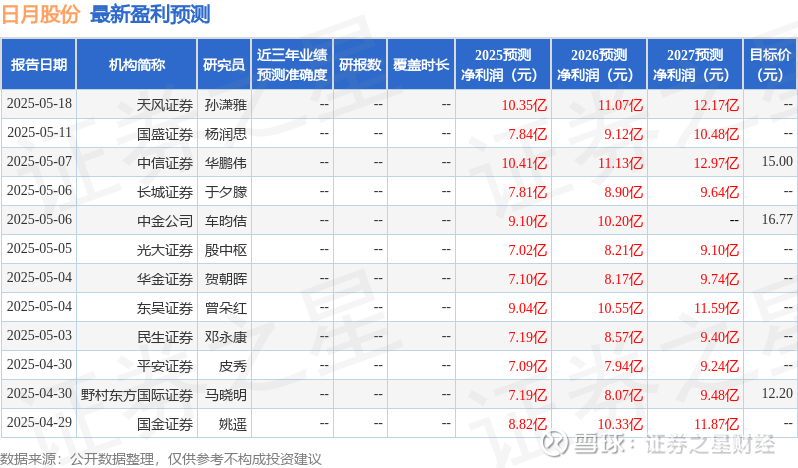Click the date 2025-04-29
The width and height of the screenshot is (798, 468).
point(39,423)
